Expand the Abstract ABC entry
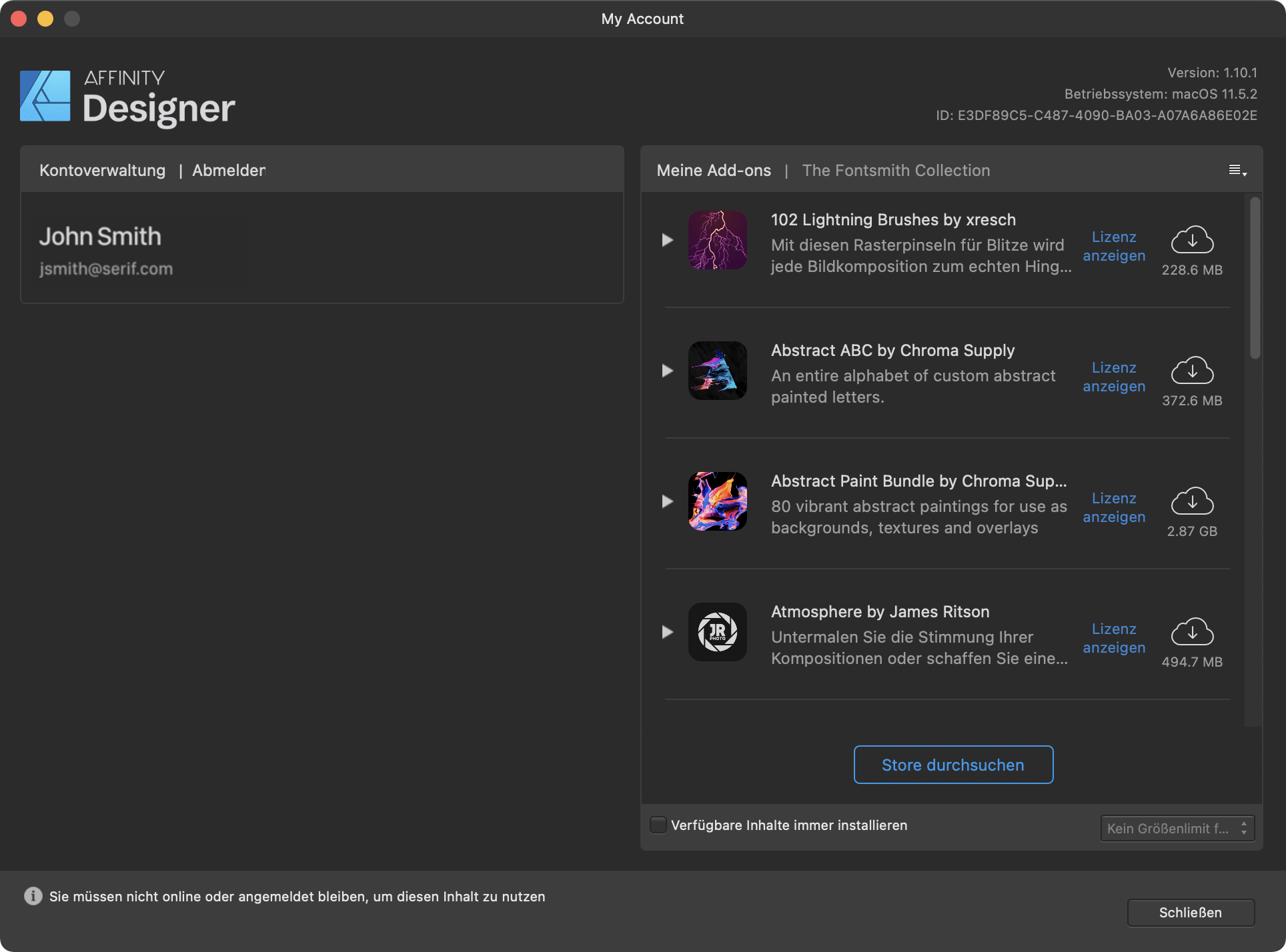The width and height of the screenshot is (1286, 952). (667, 371)
